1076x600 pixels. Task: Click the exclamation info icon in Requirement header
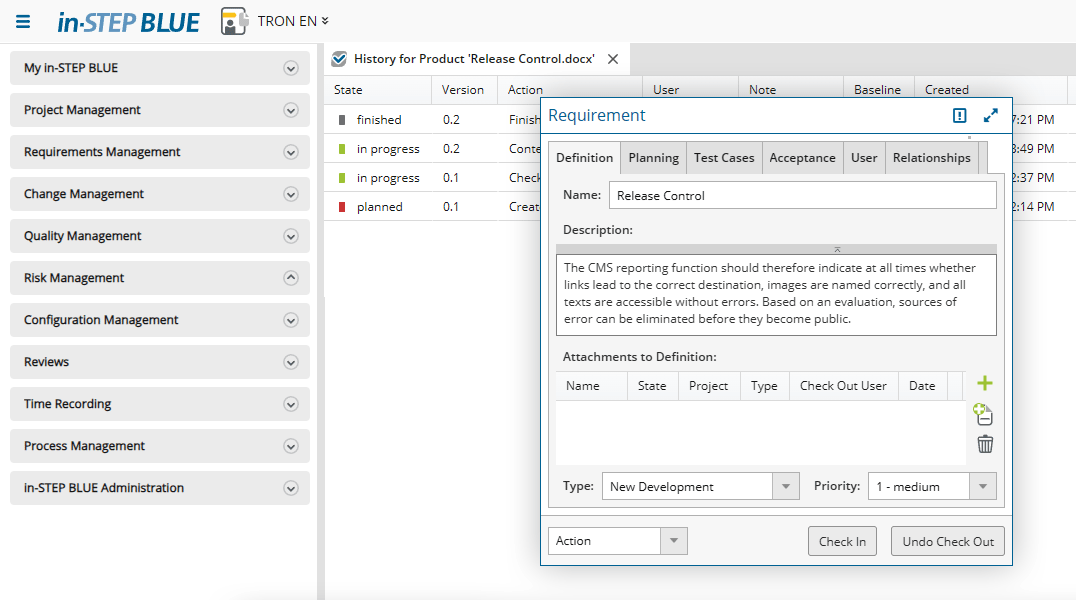(960, 115)
